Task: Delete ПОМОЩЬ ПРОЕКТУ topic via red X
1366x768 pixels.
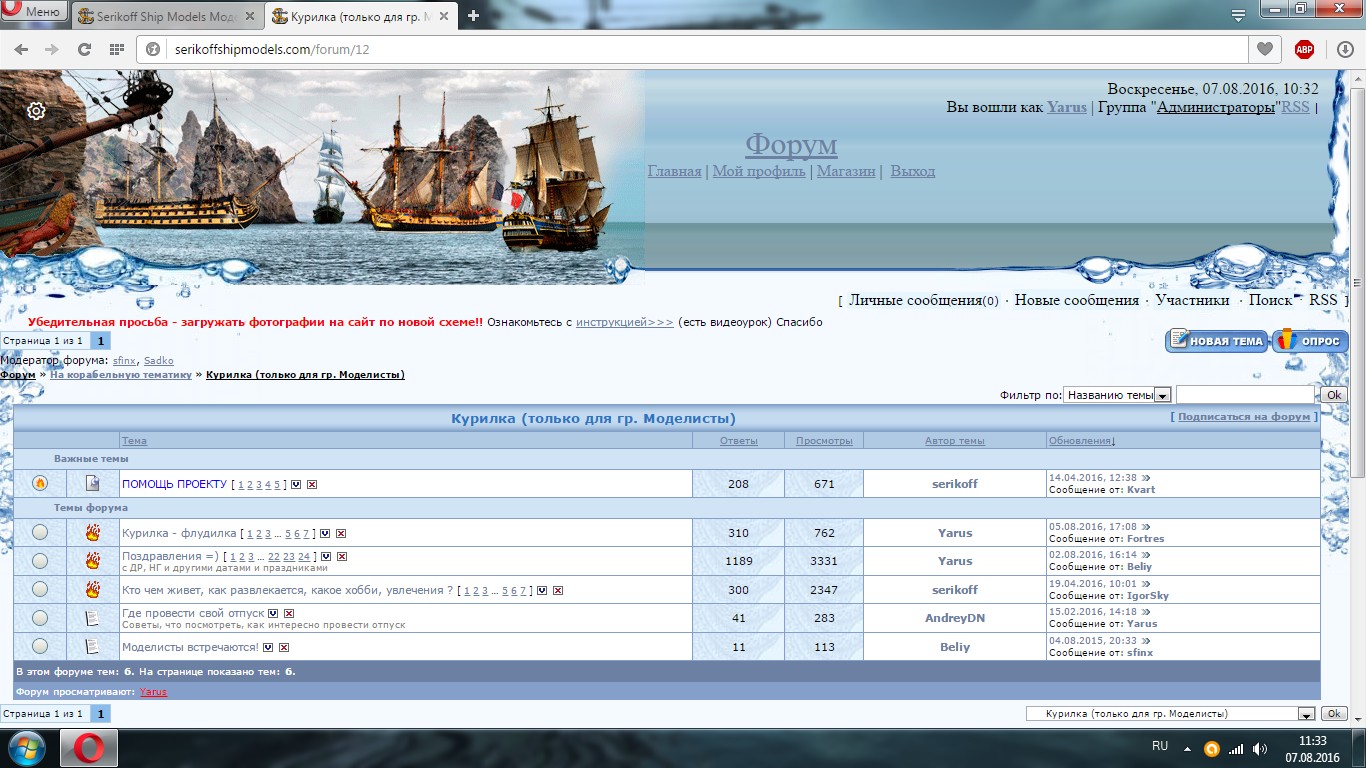Action: coord(312,484)
